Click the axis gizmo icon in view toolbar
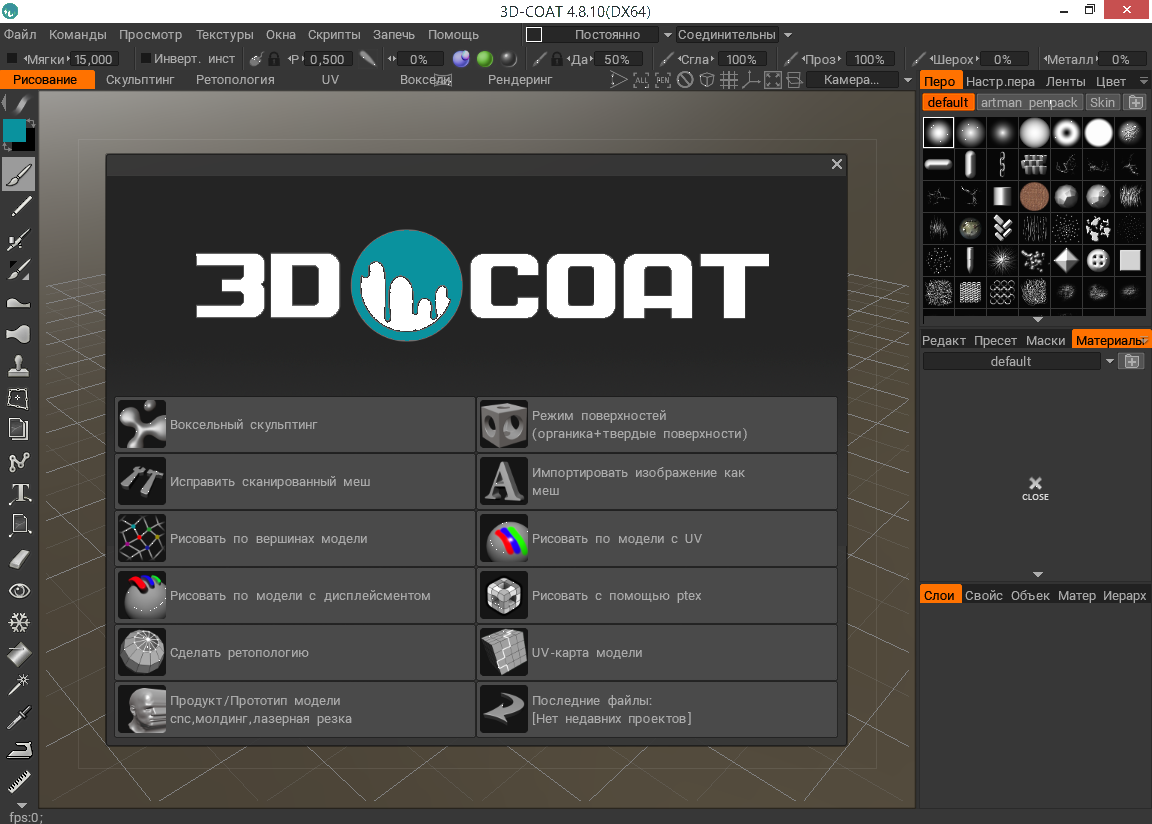1152x824 pixels. pos(751,80)
